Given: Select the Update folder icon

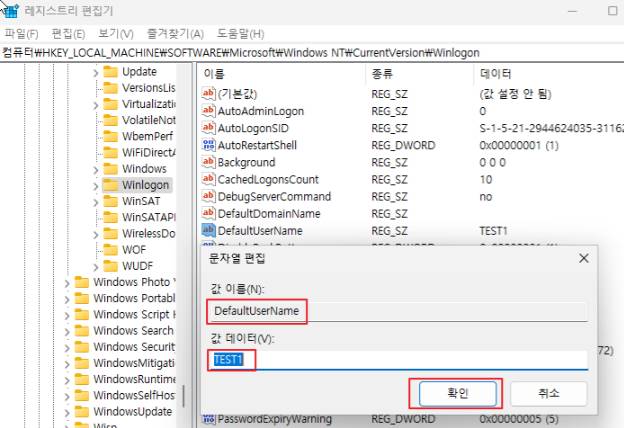Looking at the screenshot, I should point(111,72).
